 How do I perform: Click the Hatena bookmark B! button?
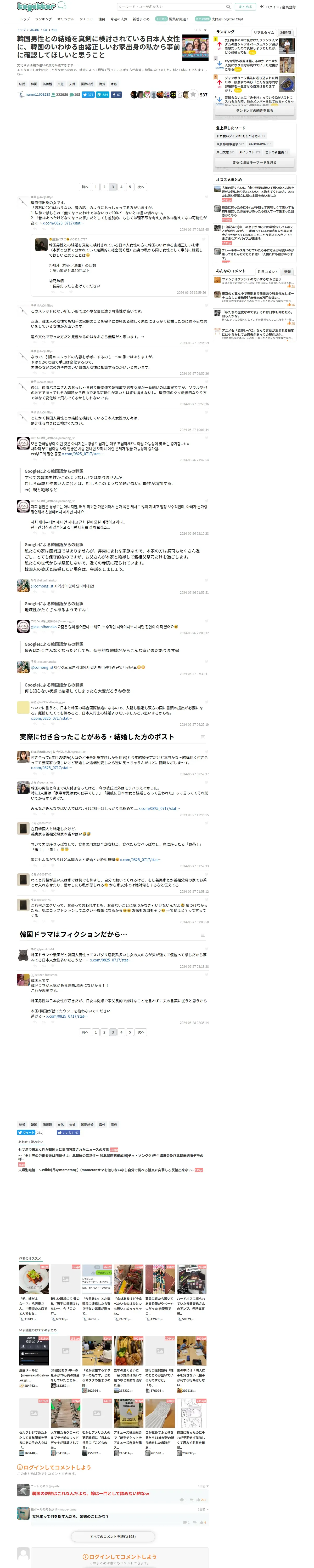[x=103, y=95]
